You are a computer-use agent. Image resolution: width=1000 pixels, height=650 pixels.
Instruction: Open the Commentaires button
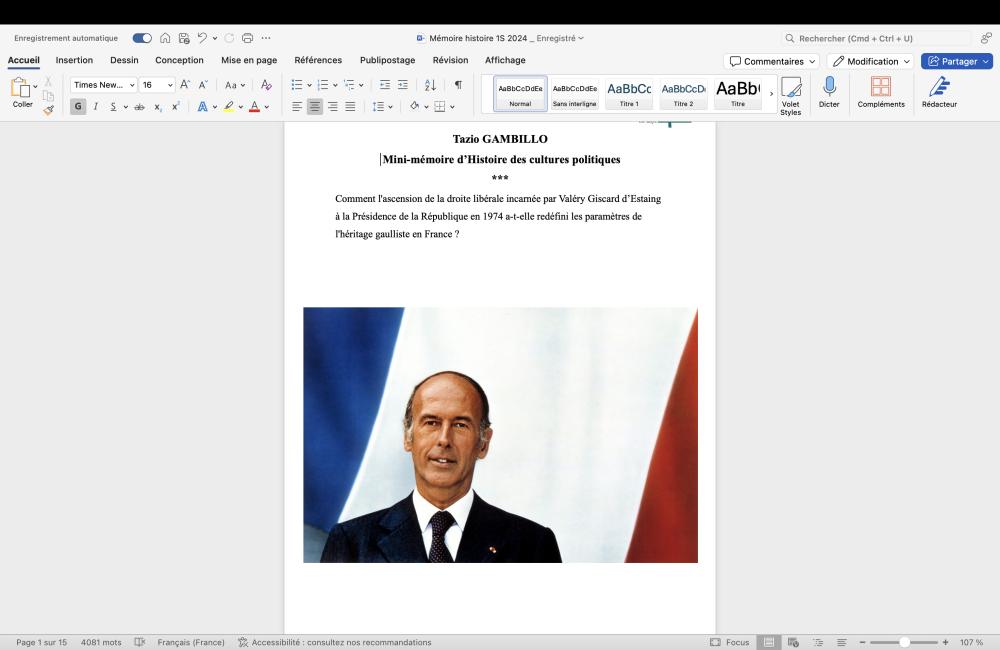pyautogui.click(x=771, y=61)
